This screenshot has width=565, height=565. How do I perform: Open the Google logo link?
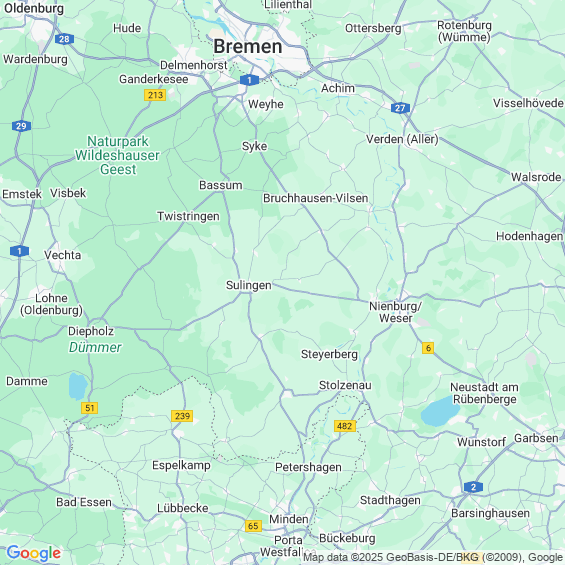click(x=34, y=553)
